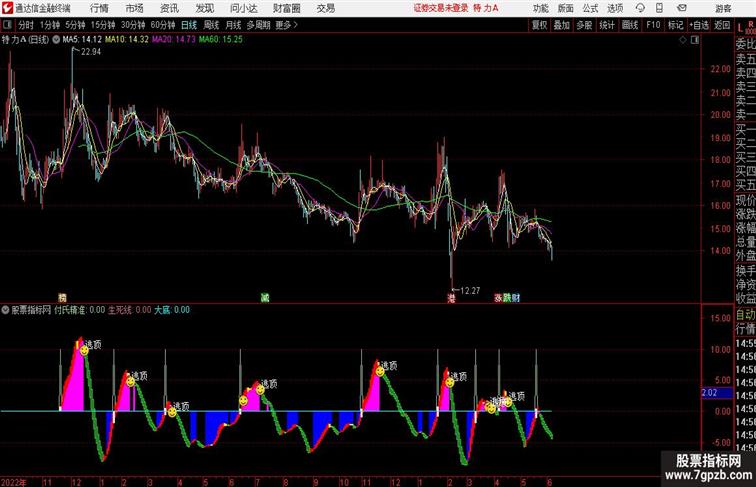This screenshot has width=756, height=487.
Task: Toggle the left panel icon beside 分时
Action: tap(7, 25)
